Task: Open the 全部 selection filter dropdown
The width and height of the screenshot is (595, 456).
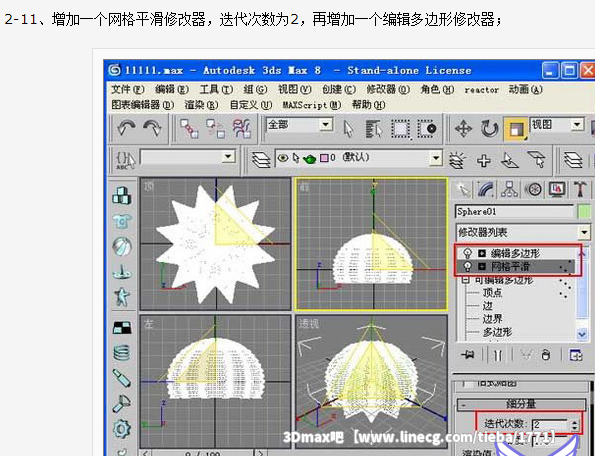Action: [x=325, y=124]
